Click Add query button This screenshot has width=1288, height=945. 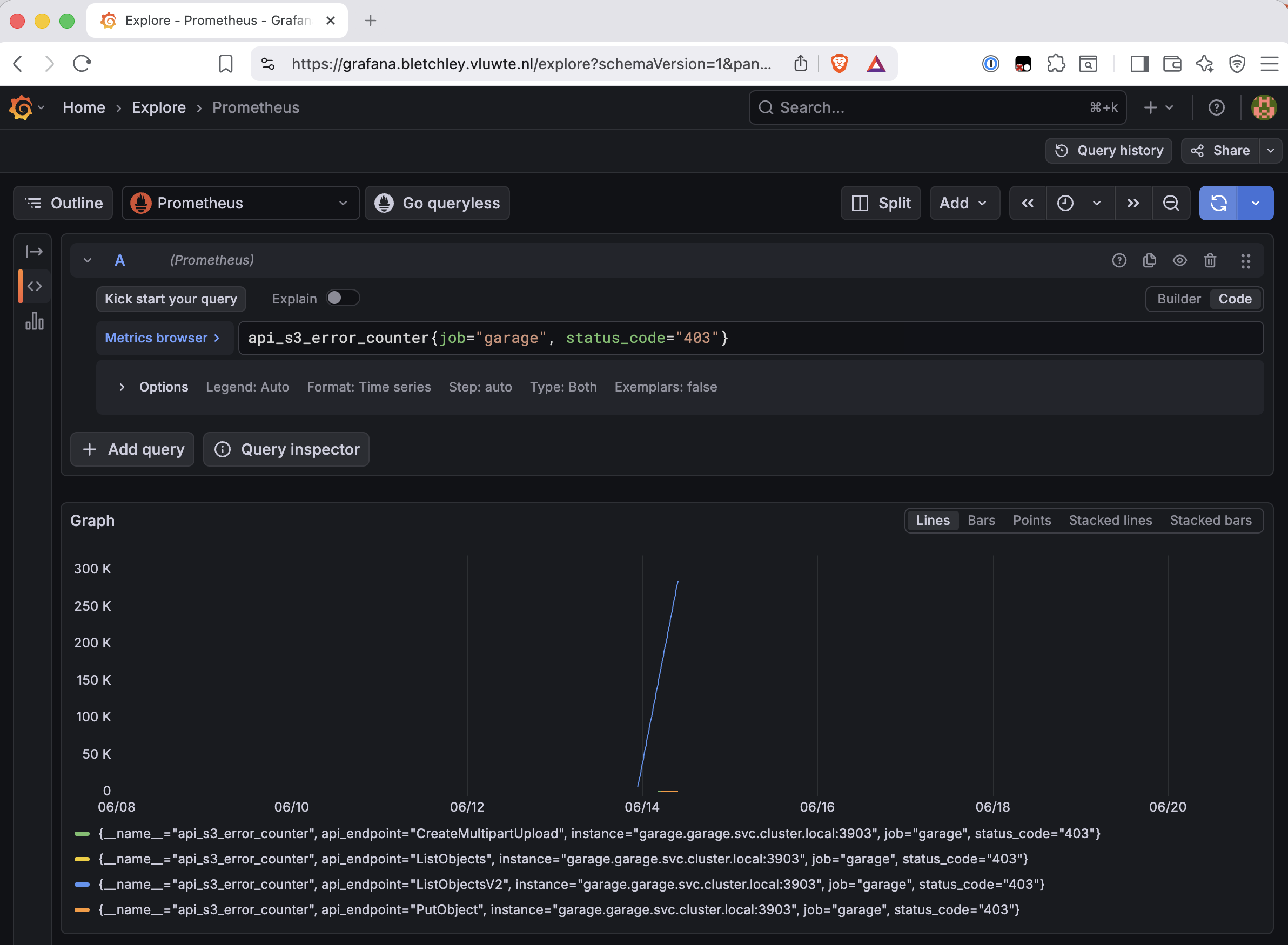coord(132,450)
